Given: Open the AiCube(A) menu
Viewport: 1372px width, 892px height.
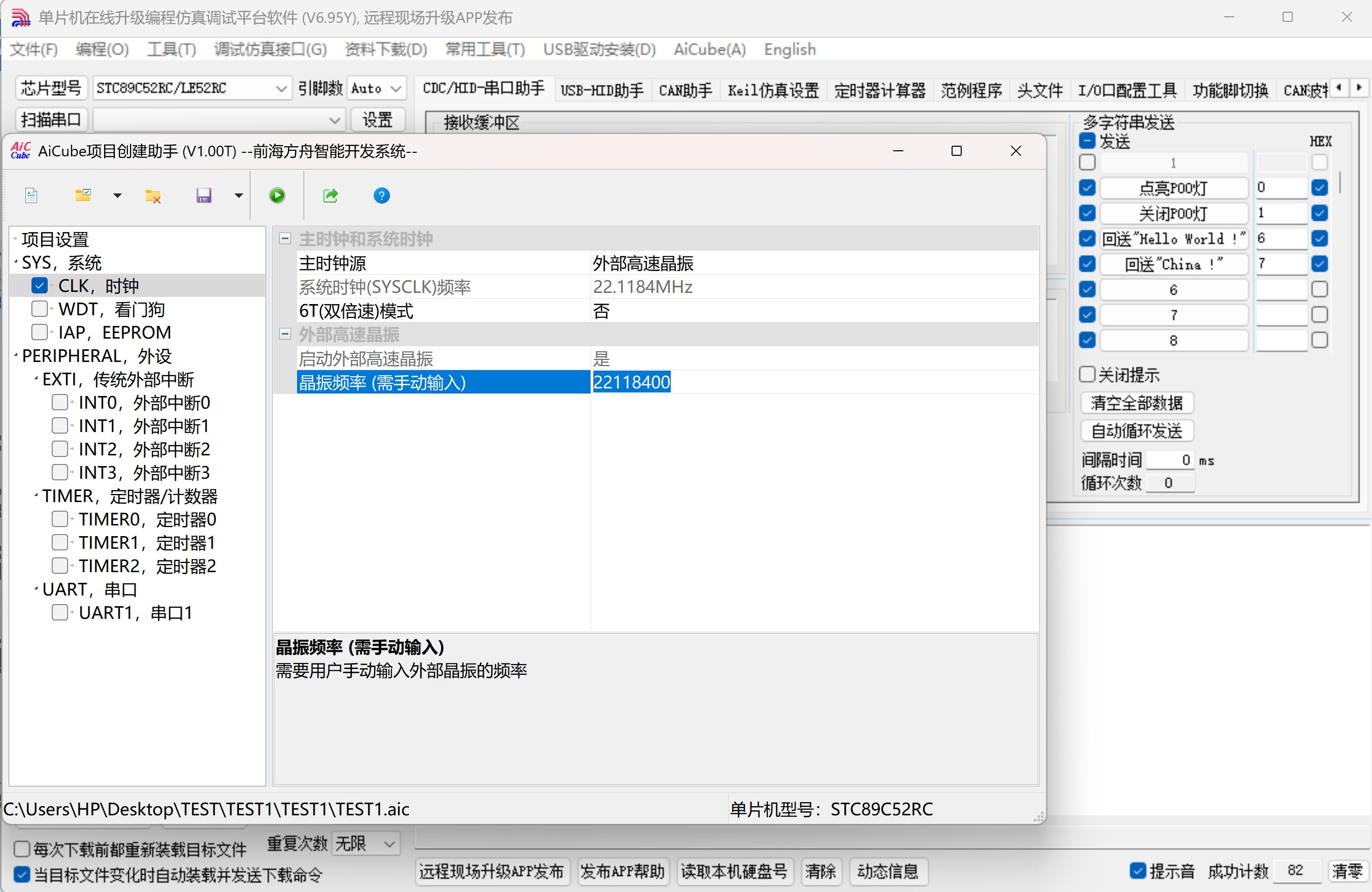Looking at the screenshot, I should point(710,50).
